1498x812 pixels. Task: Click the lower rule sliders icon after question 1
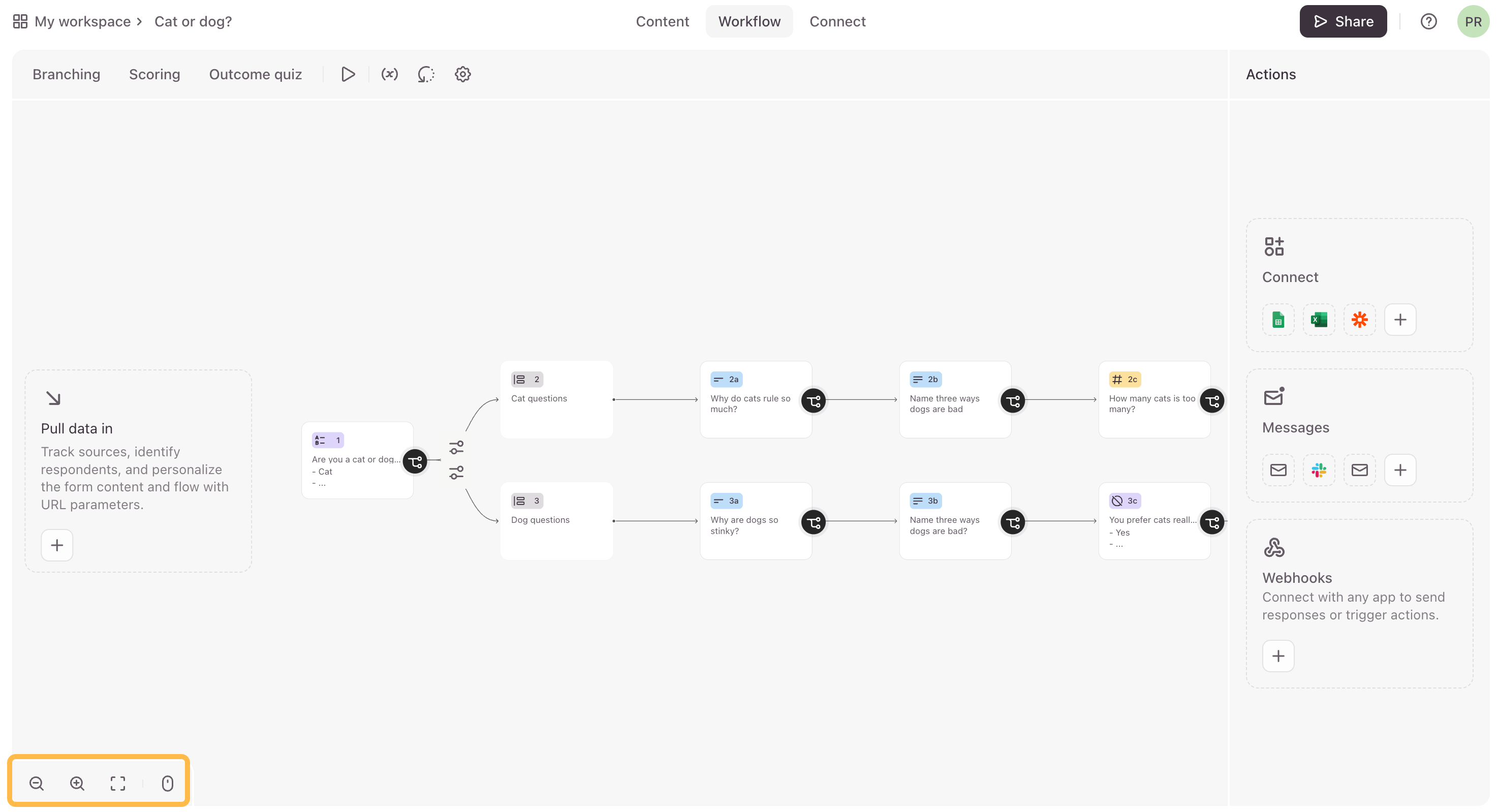point(456,472)
